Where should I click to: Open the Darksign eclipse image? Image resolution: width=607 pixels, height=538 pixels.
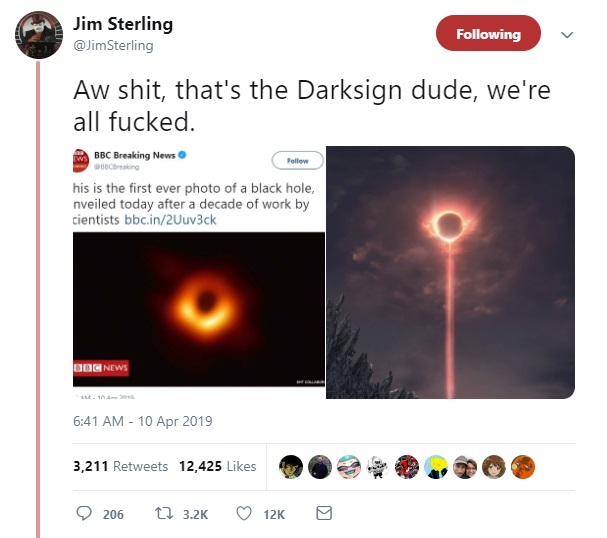pos(451,272)
